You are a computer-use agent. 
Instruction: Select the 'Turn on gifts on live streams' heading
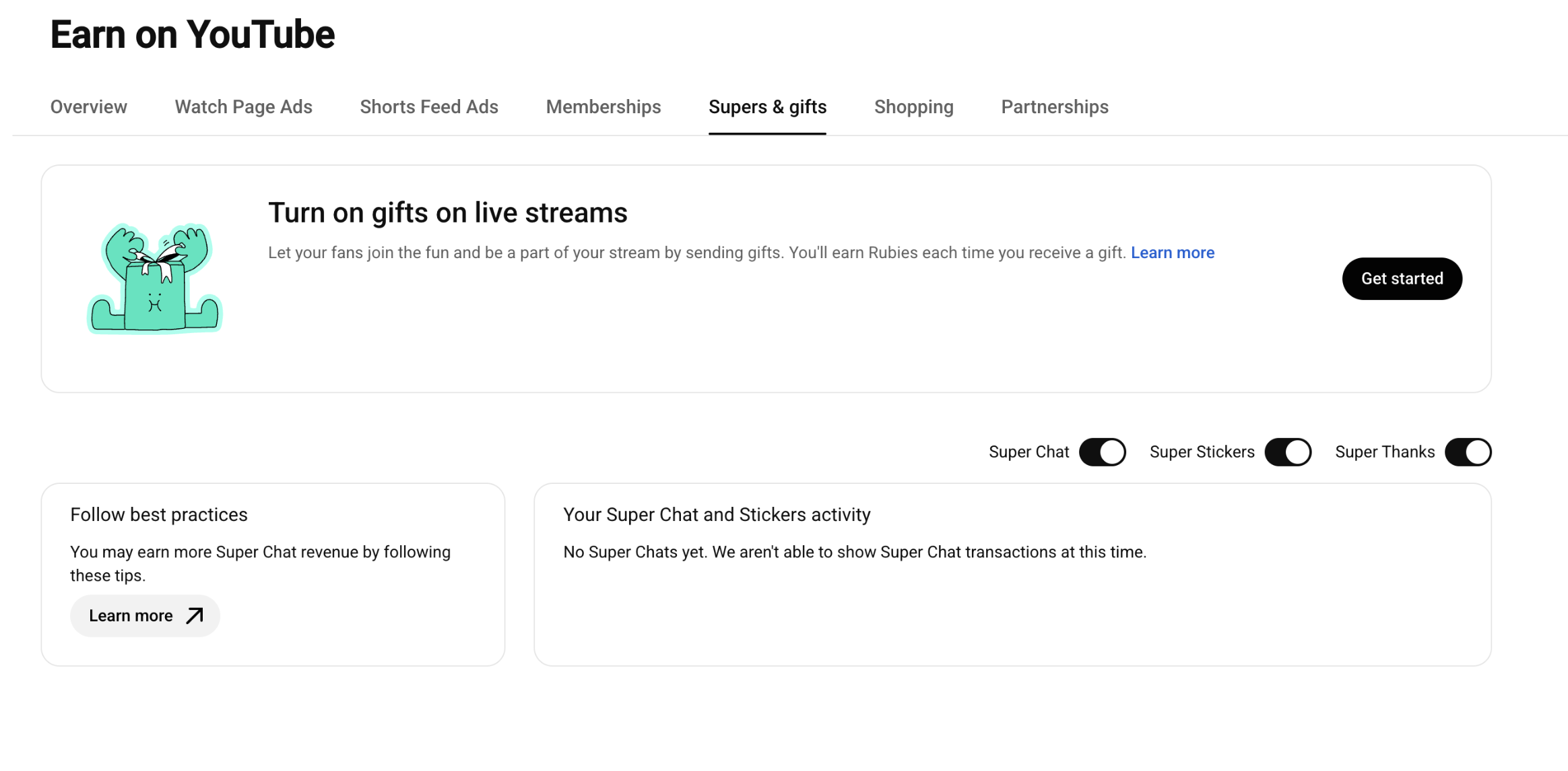click(x=448, y=213)
